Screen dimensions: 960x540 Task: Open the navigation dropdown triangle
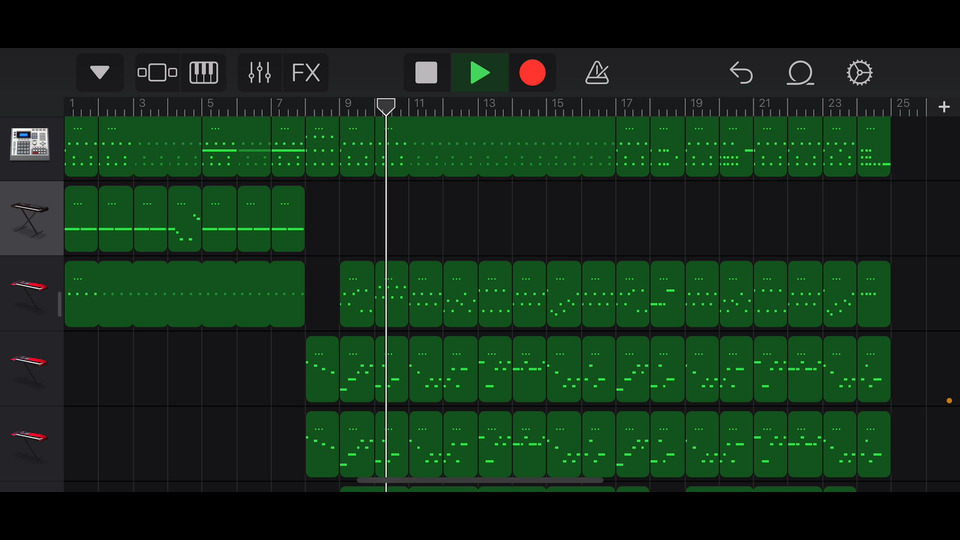point(100,73)
